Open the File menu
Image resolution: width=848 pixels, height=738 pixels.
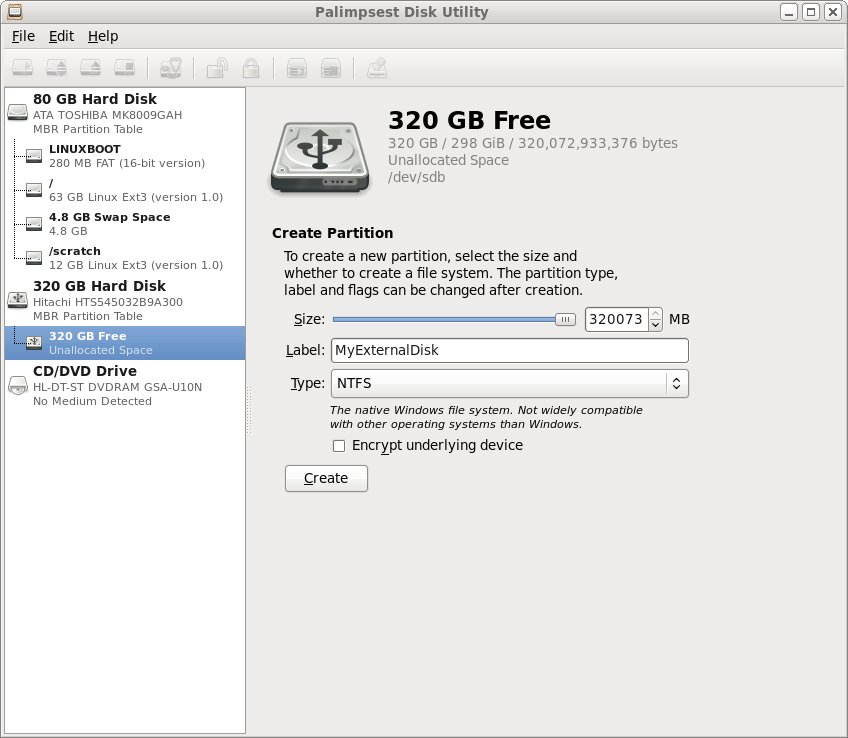click(23, 36)
